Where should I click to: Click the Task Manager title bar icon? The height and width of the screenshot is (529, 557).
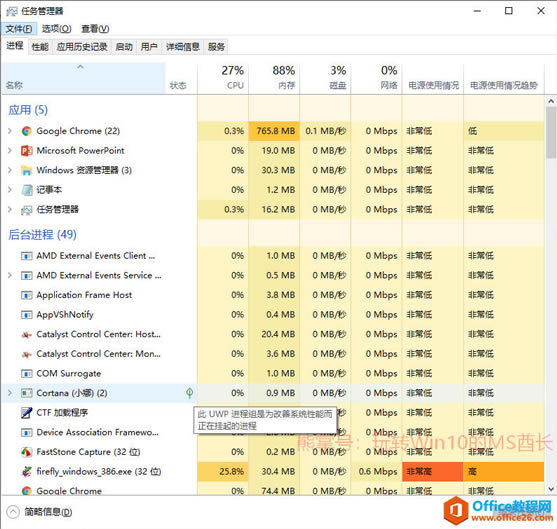(x=11, y=11)
